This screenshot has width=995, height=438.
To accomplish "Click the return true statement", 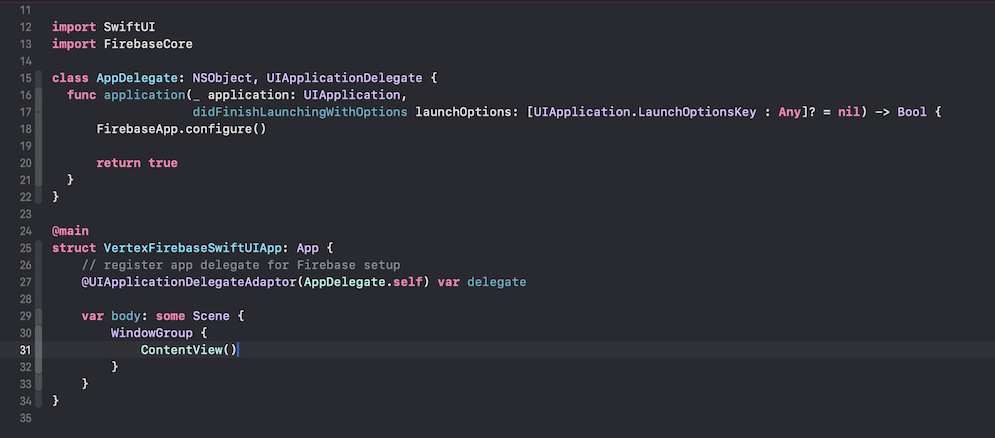I will (137, 163).
